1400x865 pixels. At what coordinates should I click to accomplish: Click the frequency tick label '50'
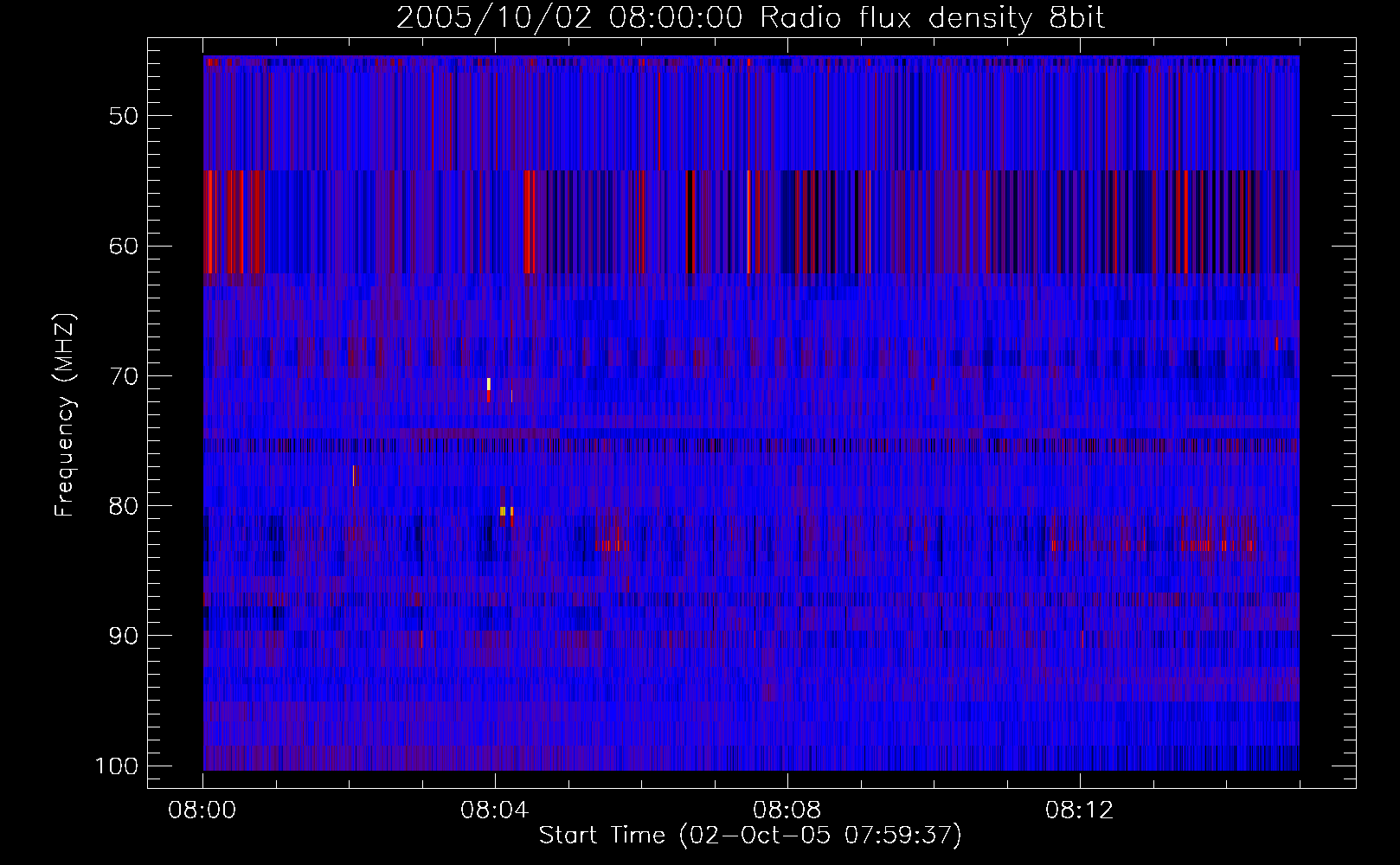click(124, 116)
